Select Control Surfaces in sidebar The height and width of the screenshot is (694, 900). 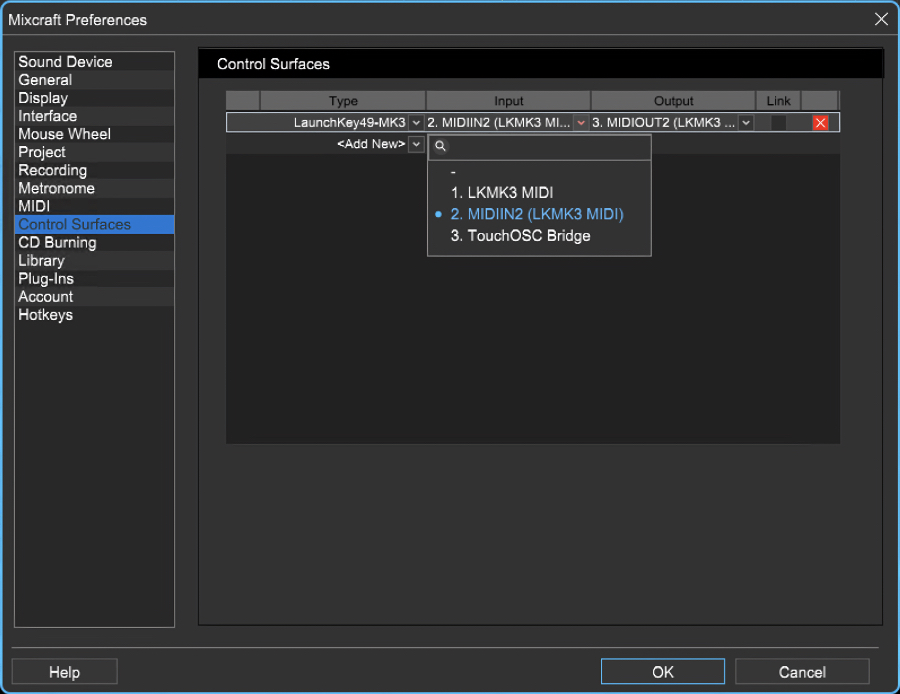coord(94,224)
